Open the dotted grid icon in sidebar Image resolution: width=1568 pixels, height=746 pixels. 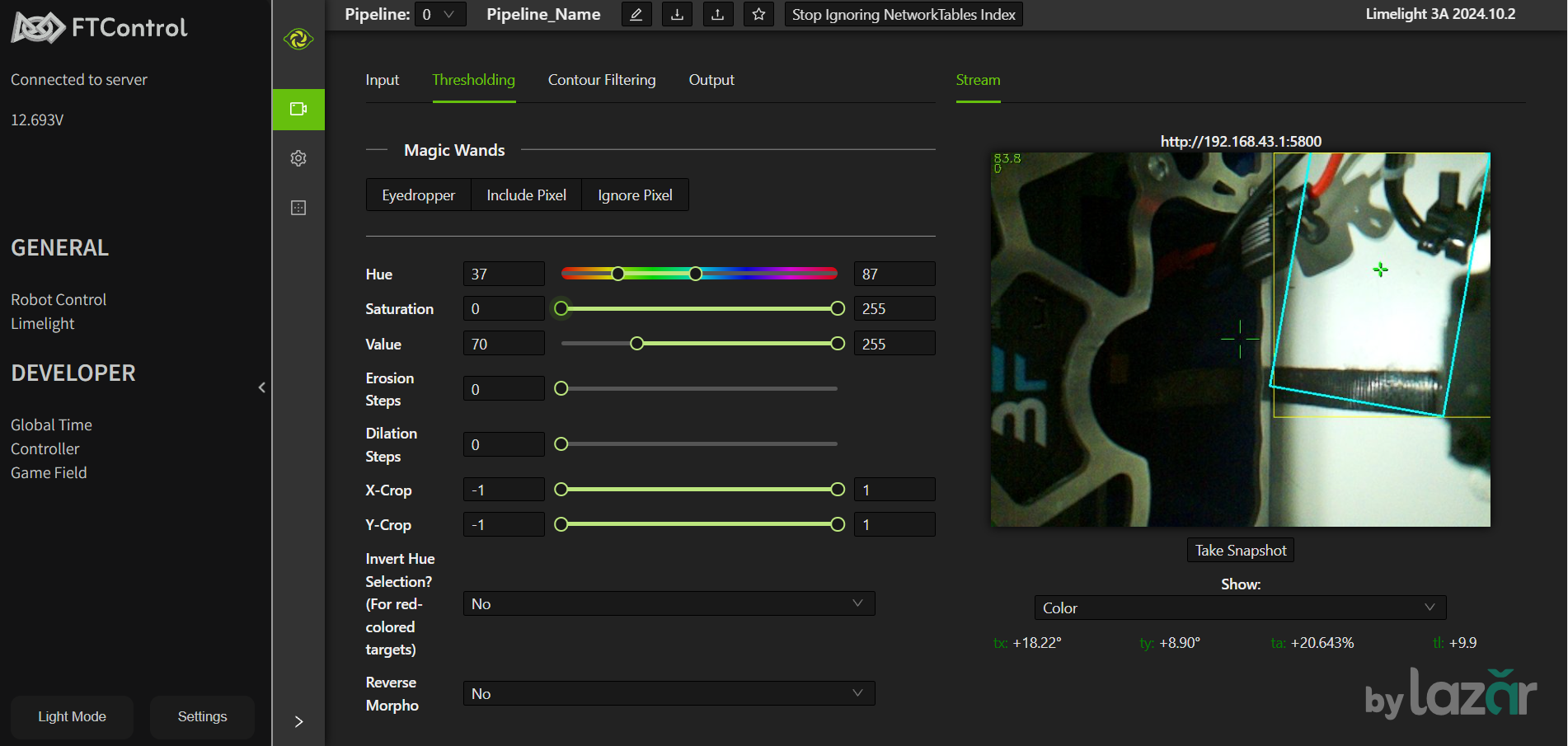coord(298,208)
